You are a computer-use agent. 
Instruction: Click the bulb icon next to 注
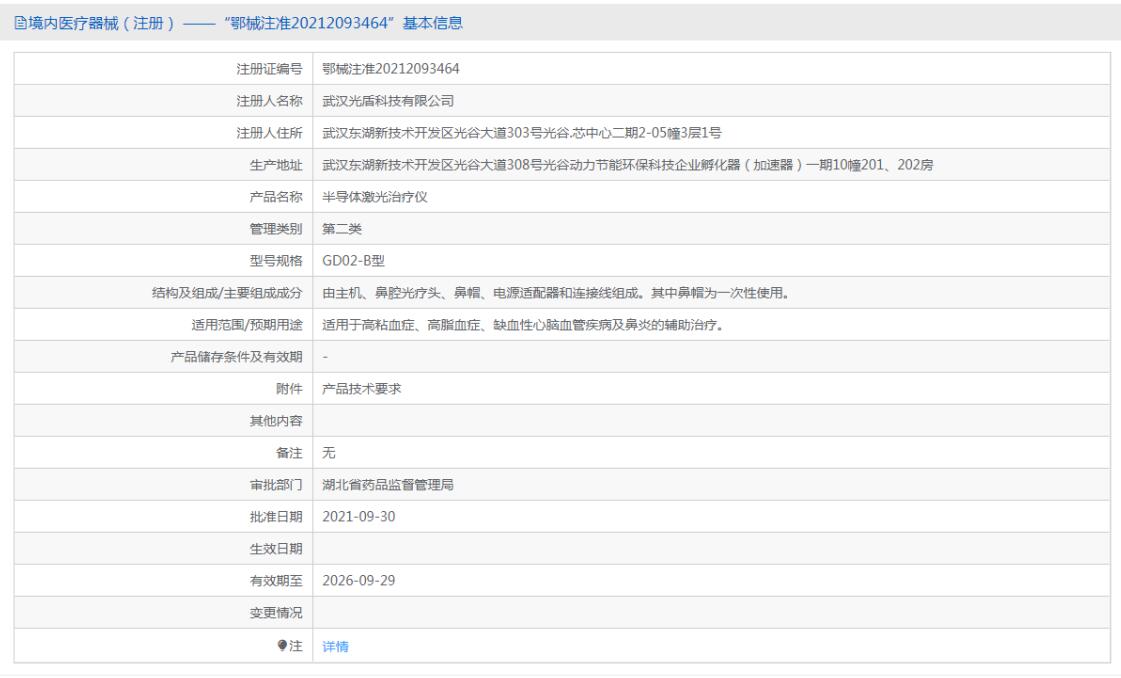(x=282, y=645)
